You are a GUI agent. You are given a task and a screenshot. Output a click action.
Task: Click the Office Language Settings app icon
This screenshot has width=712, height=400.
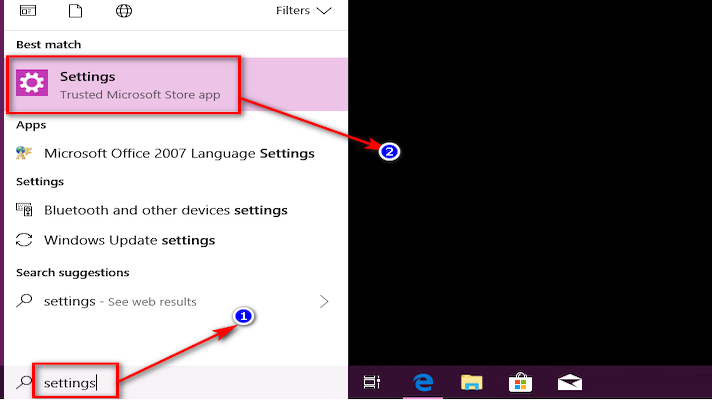tap(24, 153)
